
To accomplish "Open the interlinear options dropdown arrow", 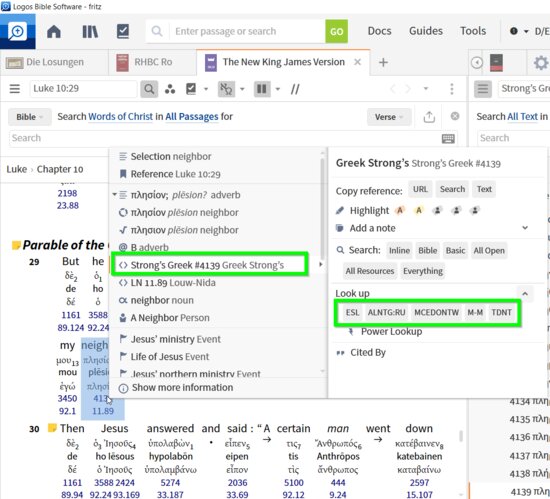I will tap(242, 89).
